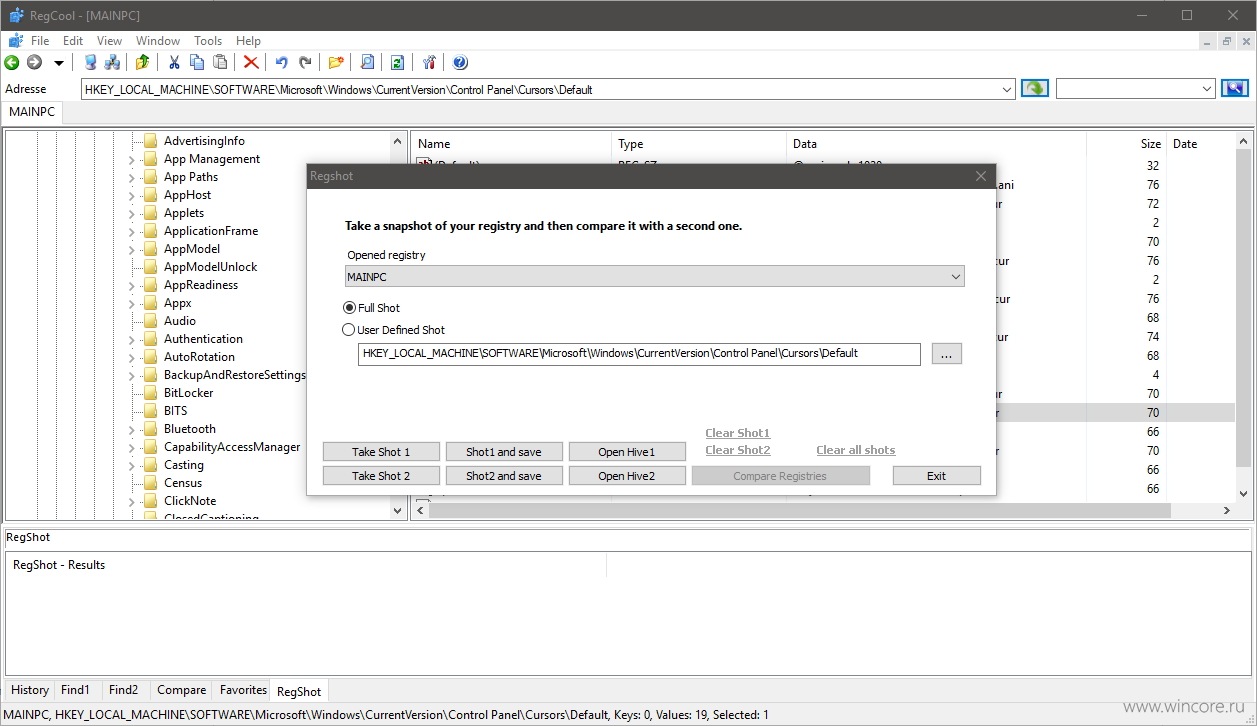The height and width of the screenshot is (726, 1257).
Task: Click the Open Hive2 button
Action: click(x=627, y=476)
